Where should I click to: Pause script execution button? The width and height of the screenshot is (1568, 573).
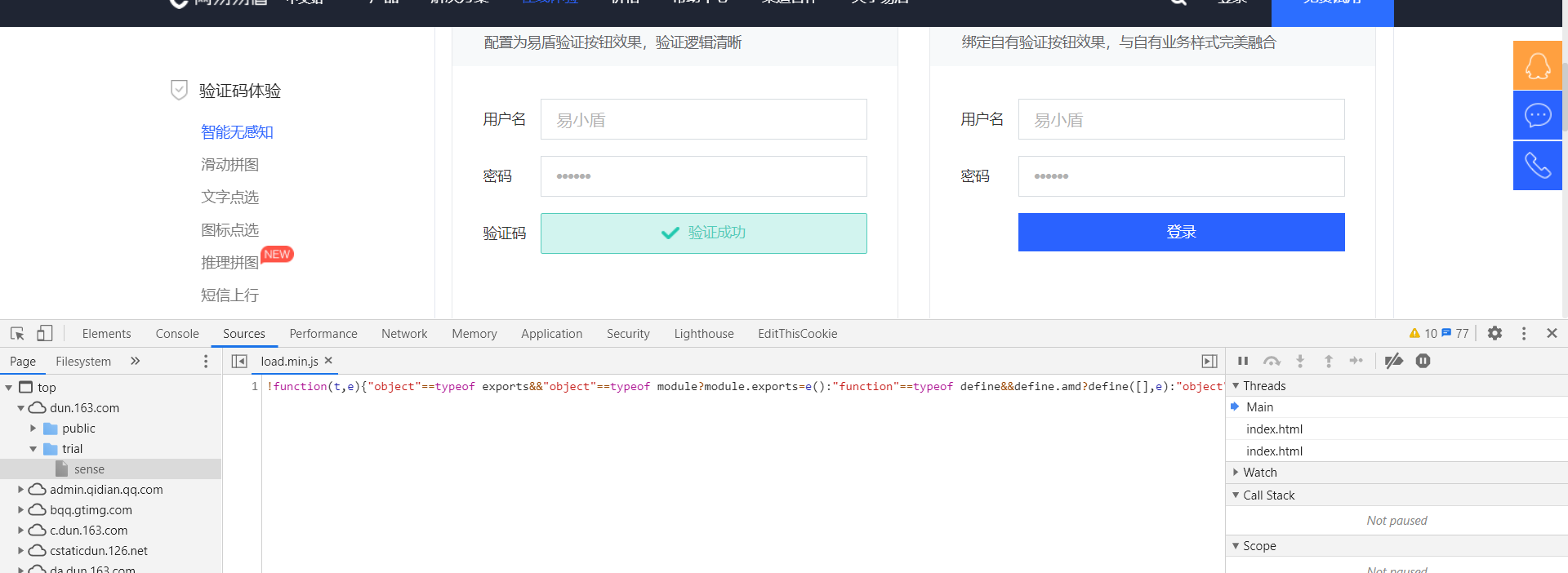(x=1243, y=361)
